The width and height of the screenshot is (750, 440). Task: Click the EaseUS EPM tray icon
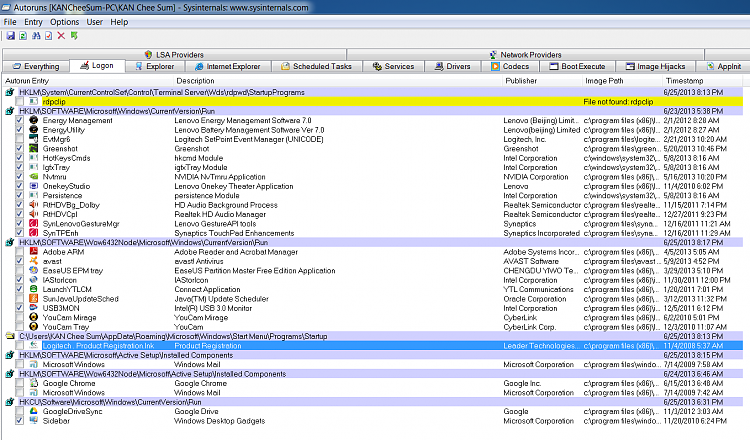[33, 271]
